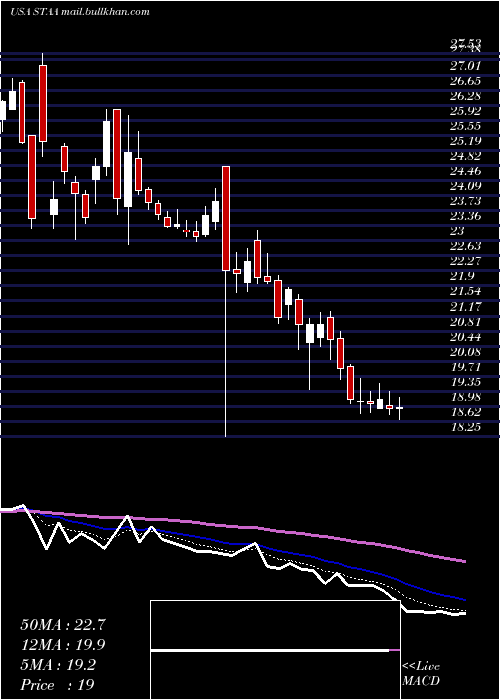Click the 19.71 price label
Image resolution: width=500 pixels, height=700 pixels.
click(x=465, y=367)
